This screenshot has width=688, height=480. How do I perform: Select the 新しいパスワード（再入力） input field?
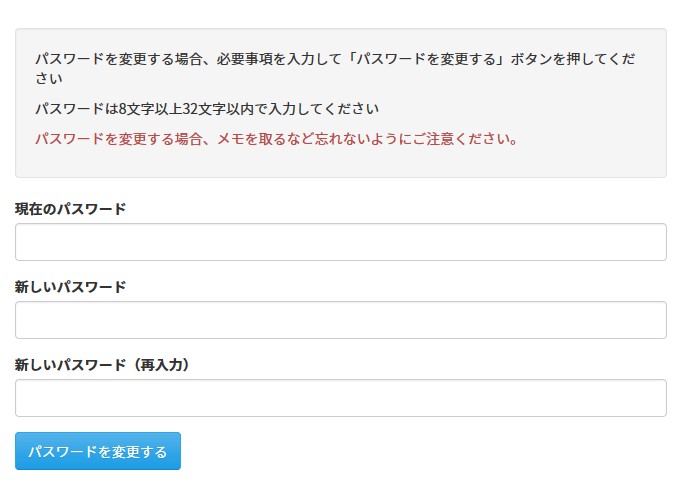(x=340, y=398)
